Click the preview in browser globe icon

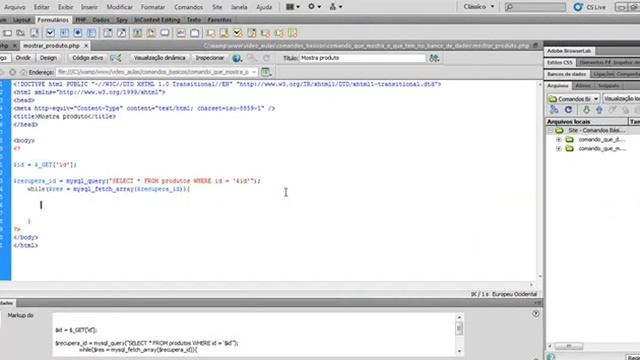[x=237, y=58]
